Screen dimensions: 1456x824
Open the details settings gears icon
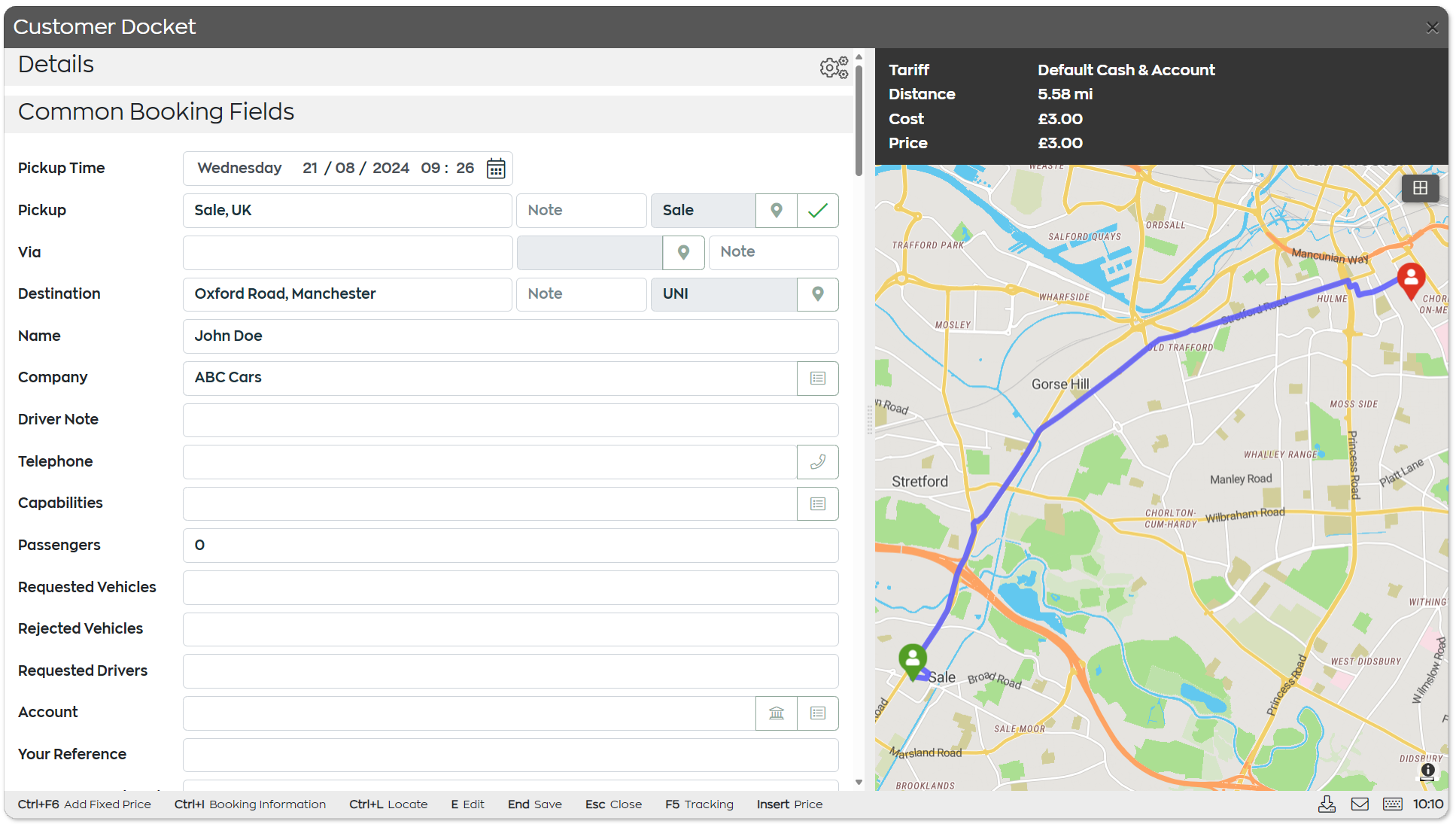pyautogui.click(x=834, y=67)
